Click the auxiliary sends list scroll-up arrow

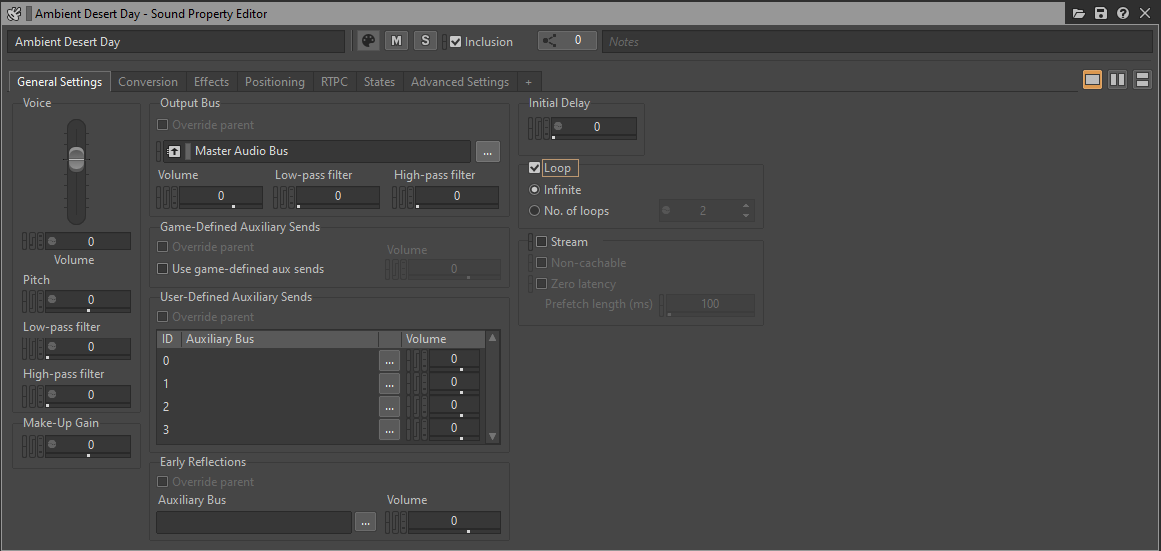492,338
